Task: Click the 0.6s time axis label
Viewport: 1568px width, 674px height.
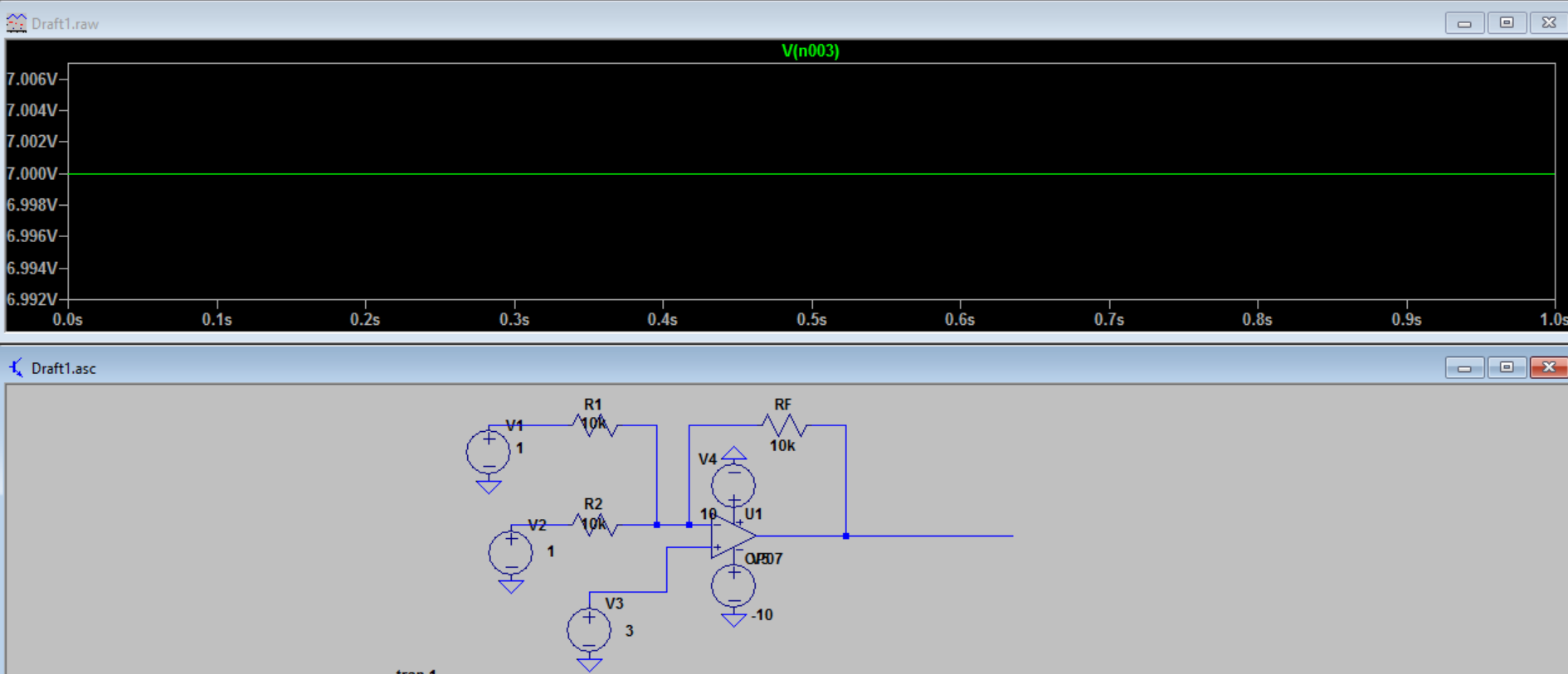Action: click(960, 319)
